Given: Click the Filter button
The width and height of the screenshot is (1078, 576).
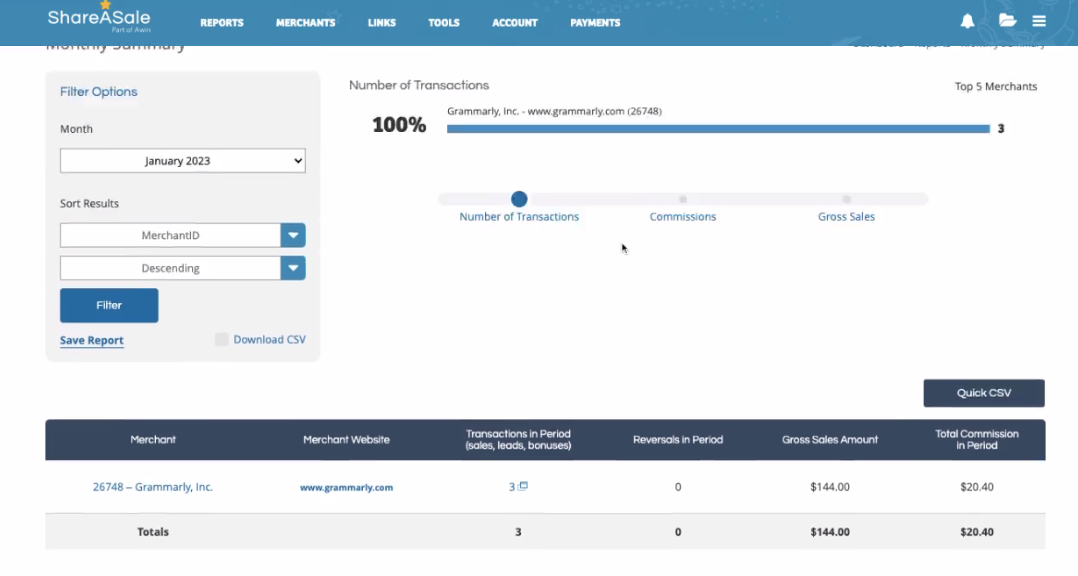Looking at the screenshot, I should coord(109,305).
